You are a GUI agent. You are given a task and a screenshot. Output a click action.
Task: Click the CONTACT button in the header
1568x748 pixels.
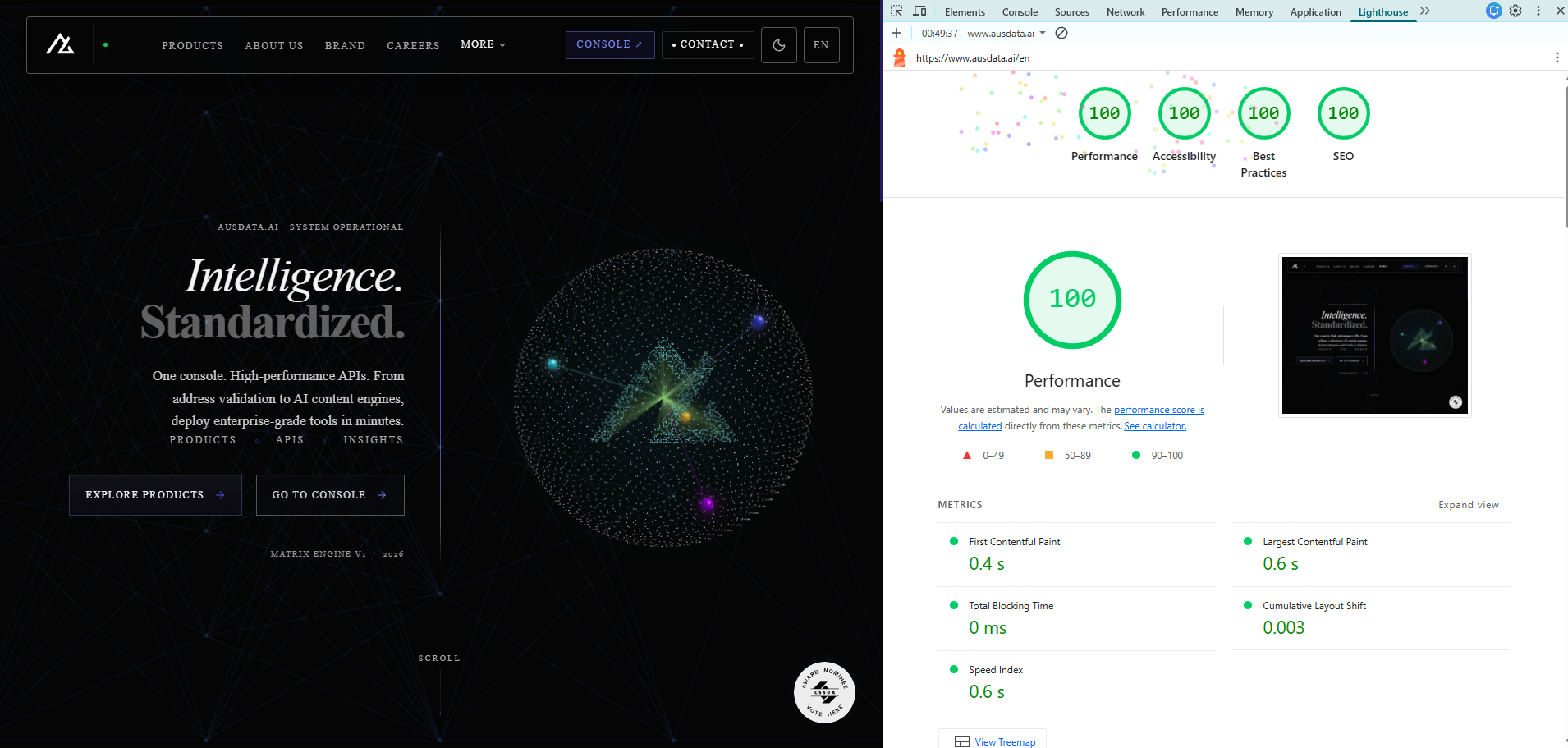(x=708, y=45)
